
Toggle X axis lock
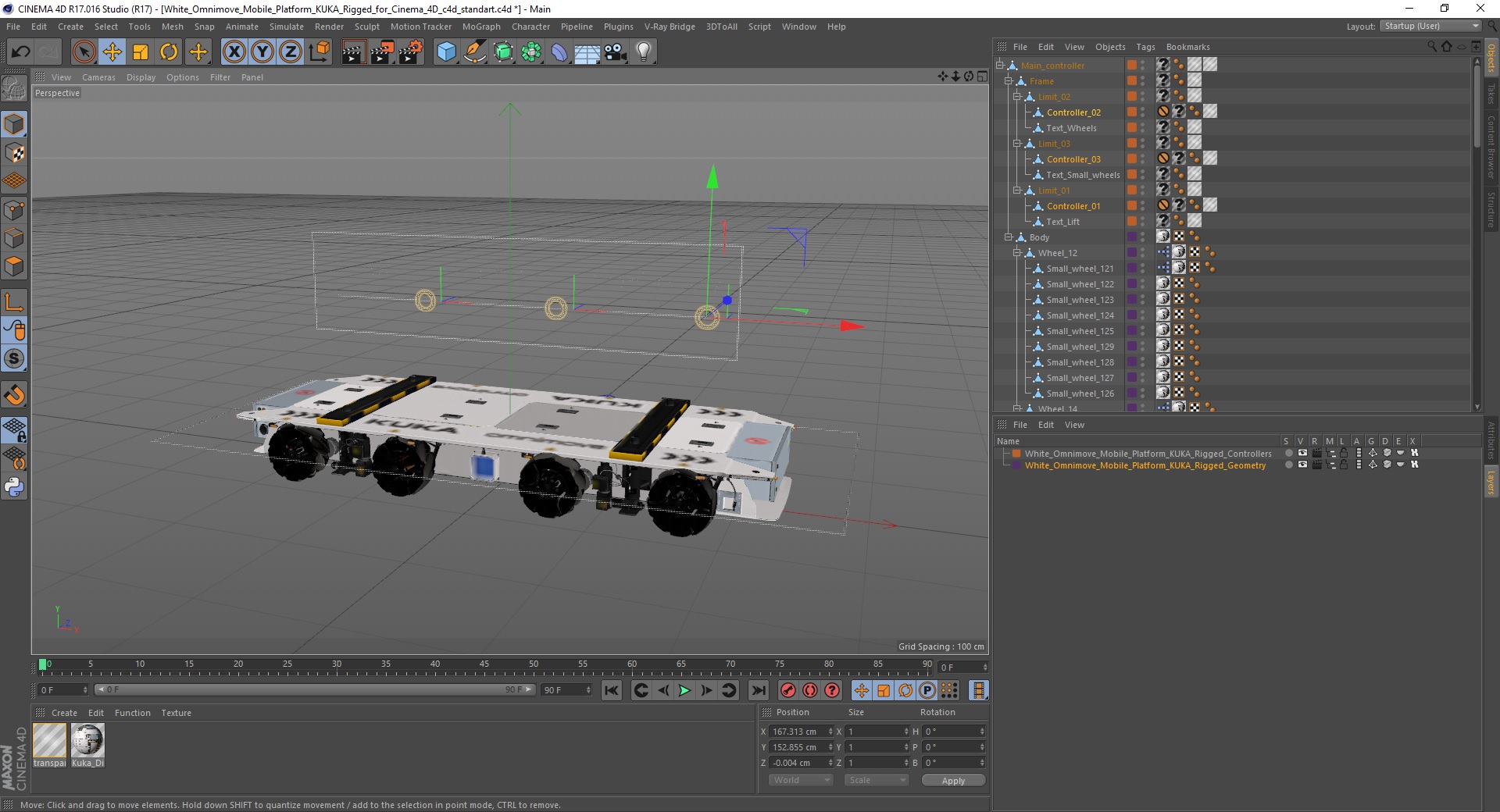click(234, 52)
